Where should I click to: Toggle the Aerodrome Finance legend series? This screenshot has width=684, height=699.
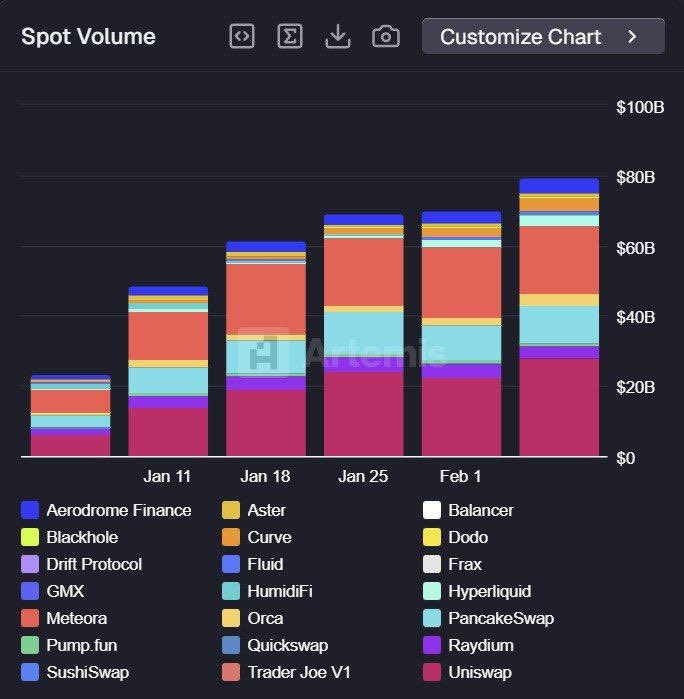coord(118,510)
